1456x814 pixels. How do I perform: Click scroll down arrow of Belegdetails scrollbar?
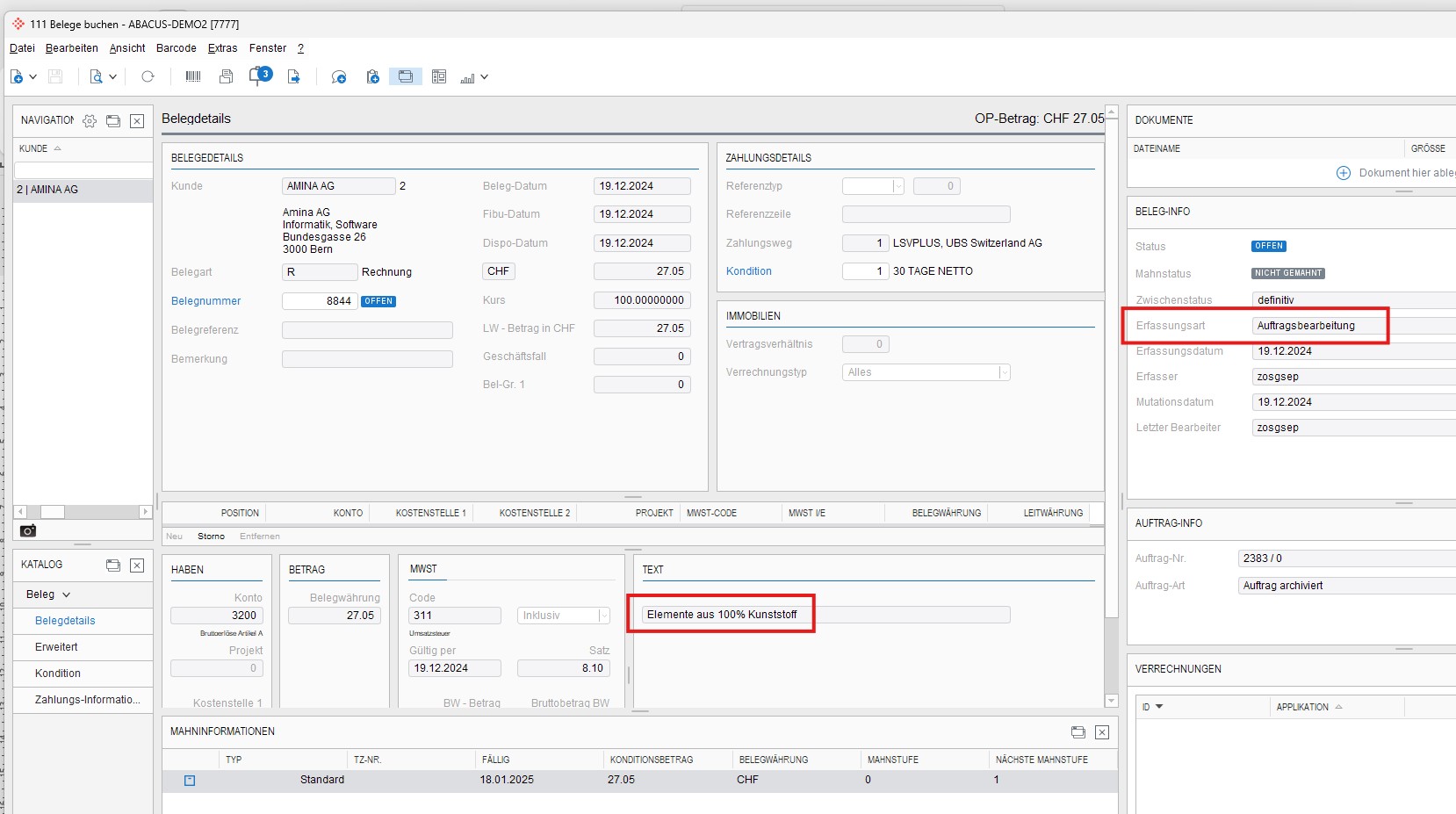[1111, 701]
